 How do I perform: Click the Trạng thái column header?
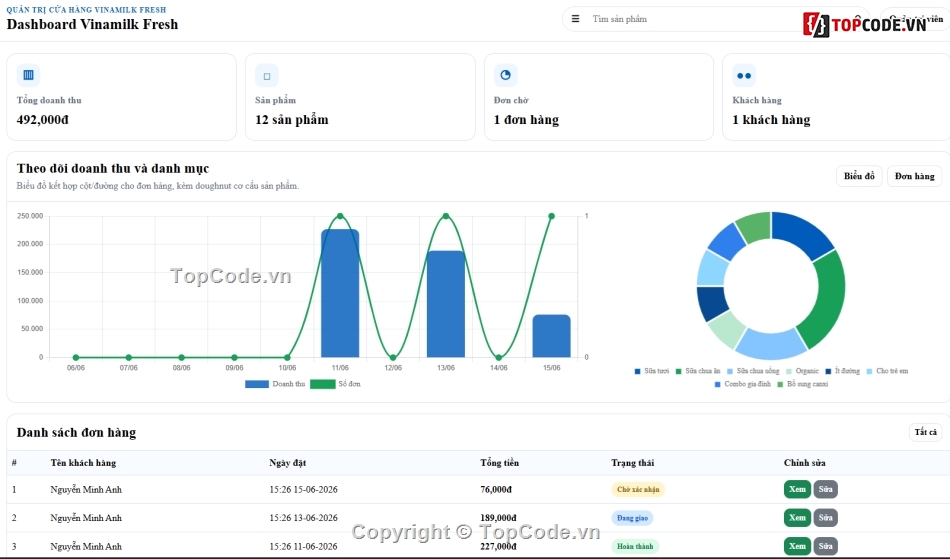coord(633,463)
